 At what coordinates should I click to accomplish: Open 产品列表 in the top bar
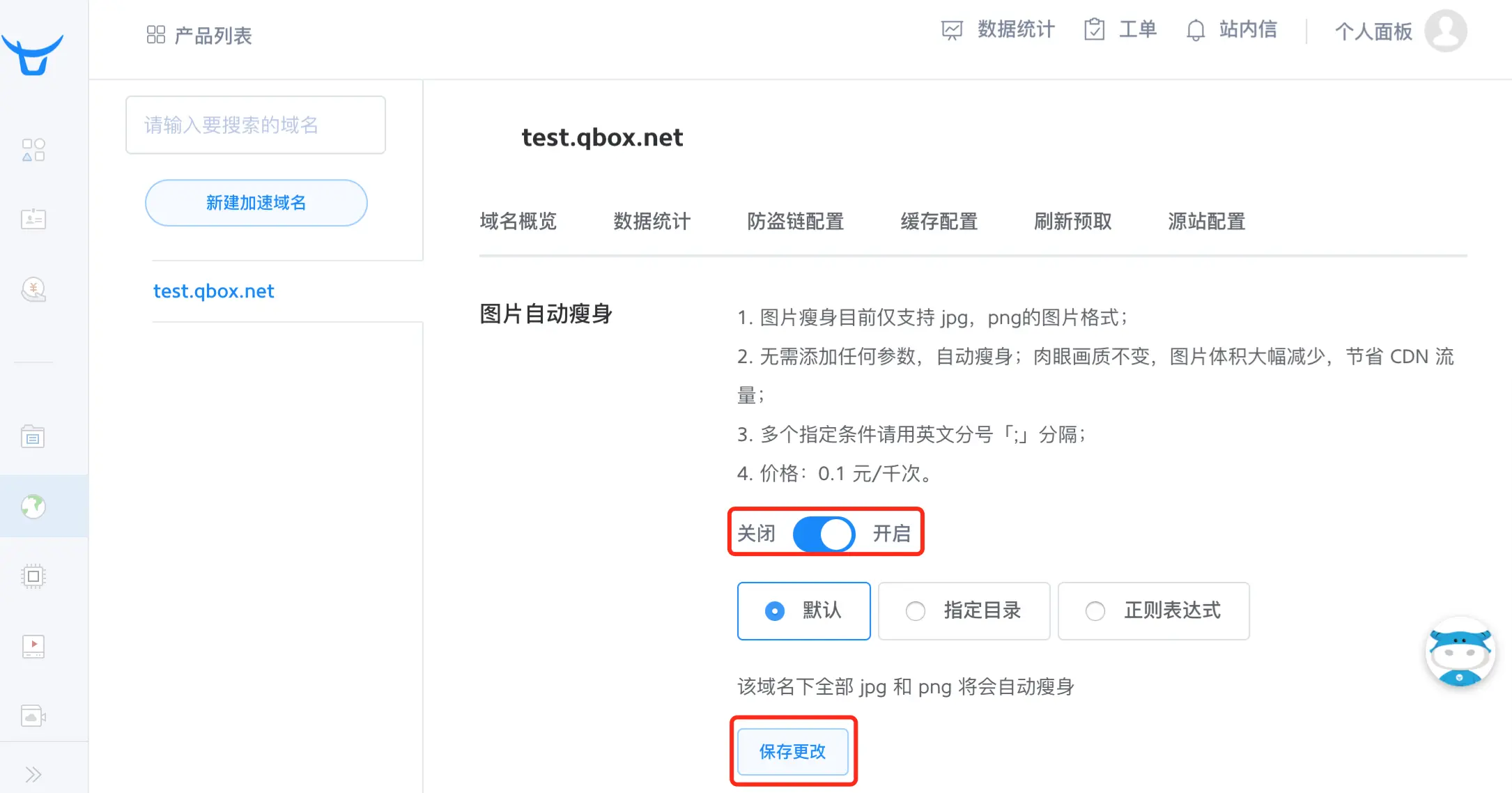tap(213, 36)
